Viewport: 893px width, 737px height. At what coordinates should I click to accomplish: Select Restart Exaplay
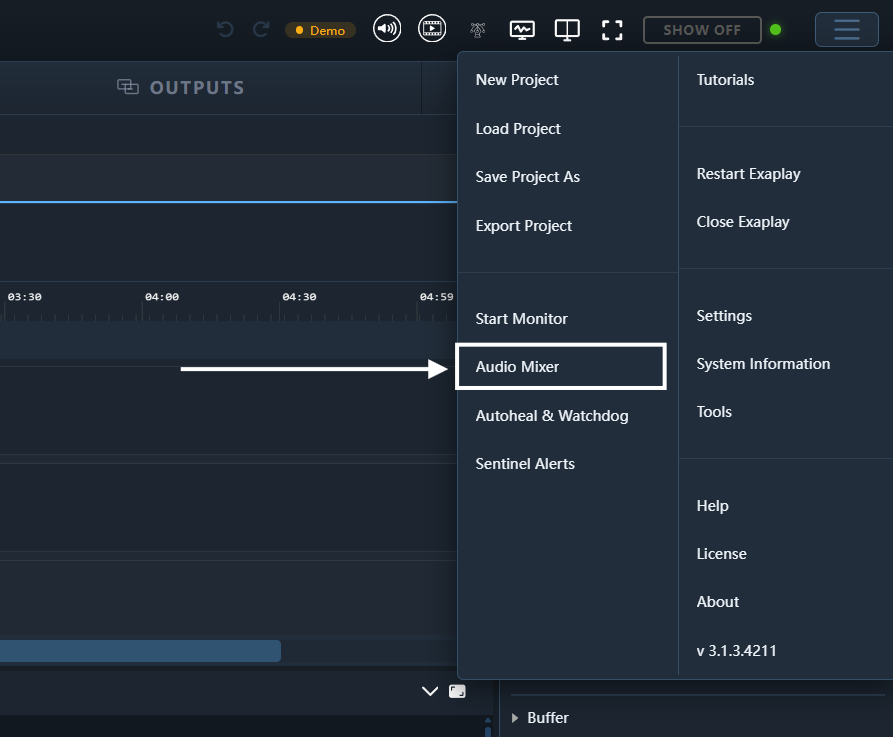click(x=748, y=174)
